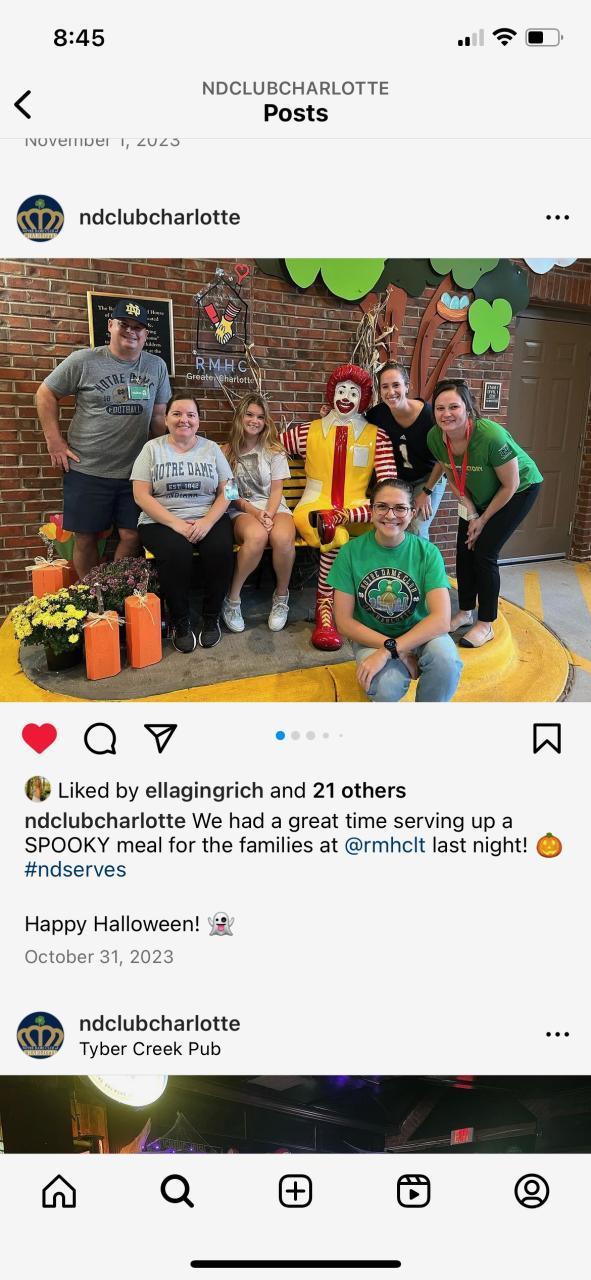591x1280 pixels.
Task: Open the Tyber Creek Pub location
Action: (x=150, y=1049)
